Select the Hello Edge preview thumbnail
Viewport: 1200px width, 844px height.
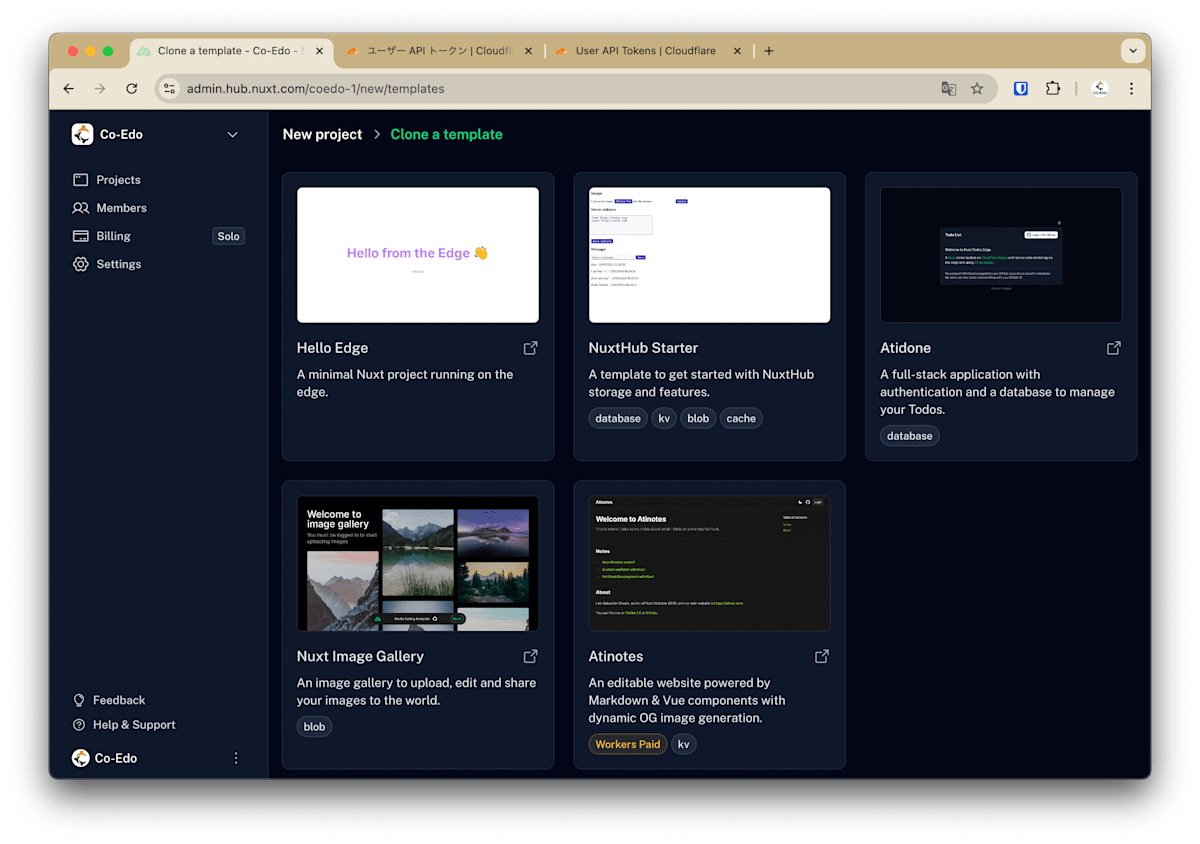click(x=418, y=255)
